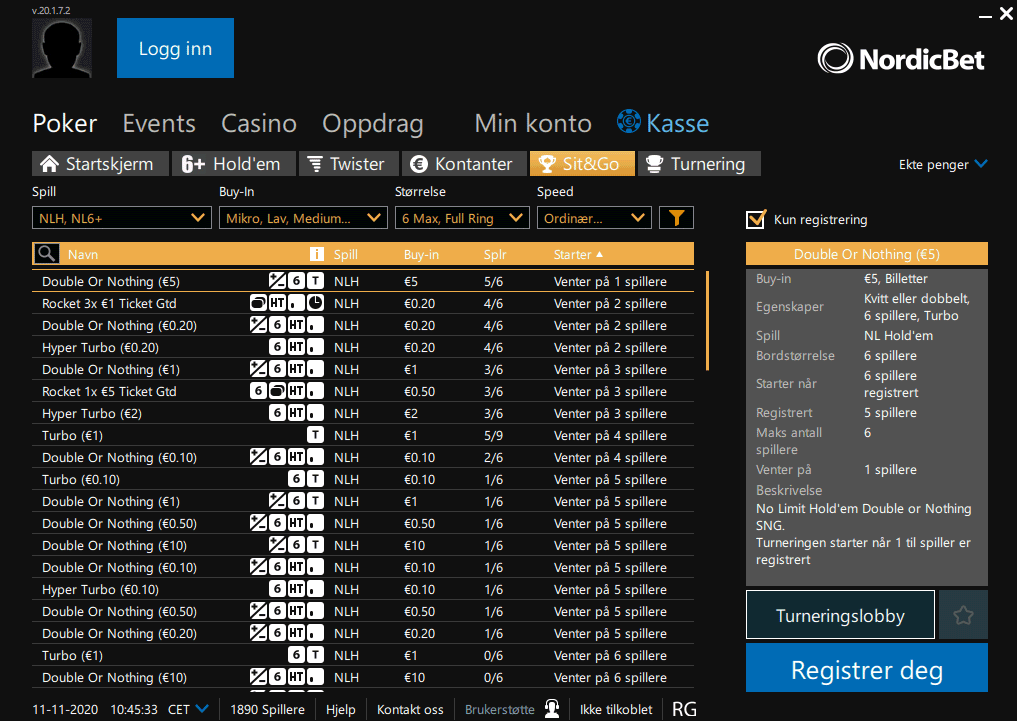Click the info icon in the table header
Image resolution: width=1017 pixels, height=721 pixels.
tap(316, 254)
